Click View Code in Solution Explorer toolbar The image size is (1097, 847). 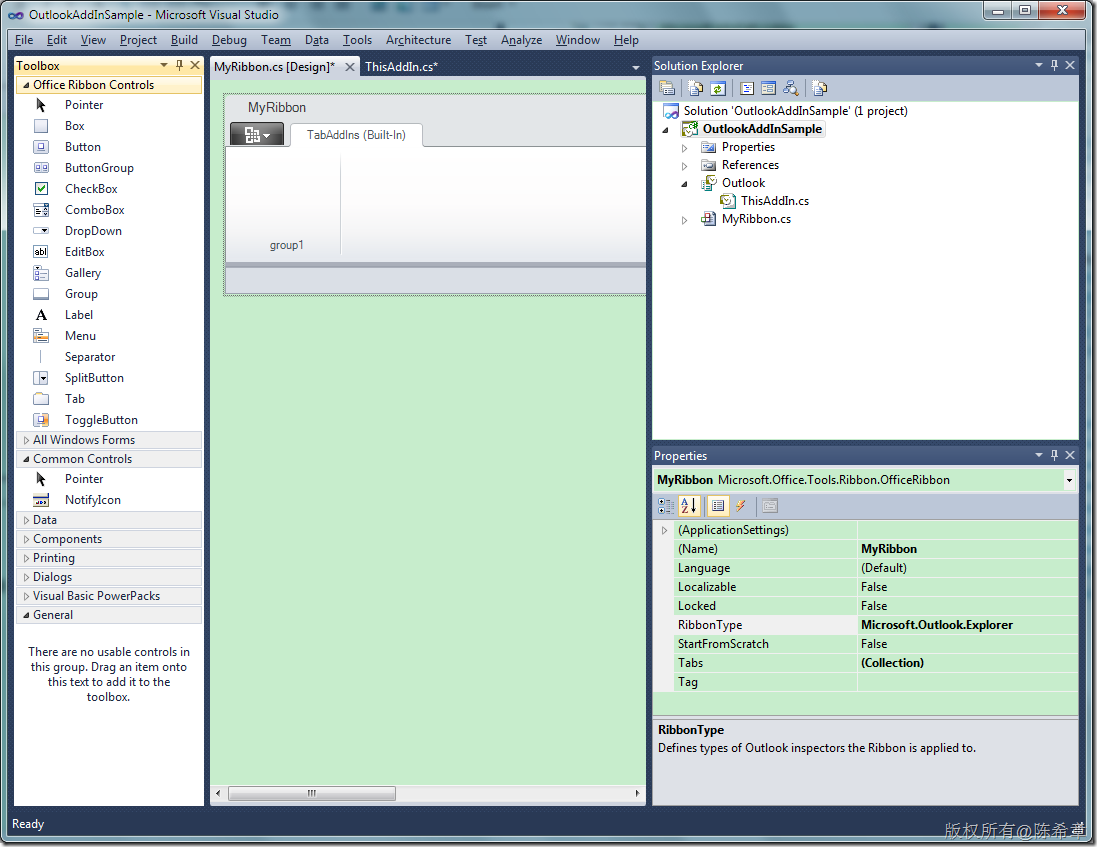(x=746, y=88)
